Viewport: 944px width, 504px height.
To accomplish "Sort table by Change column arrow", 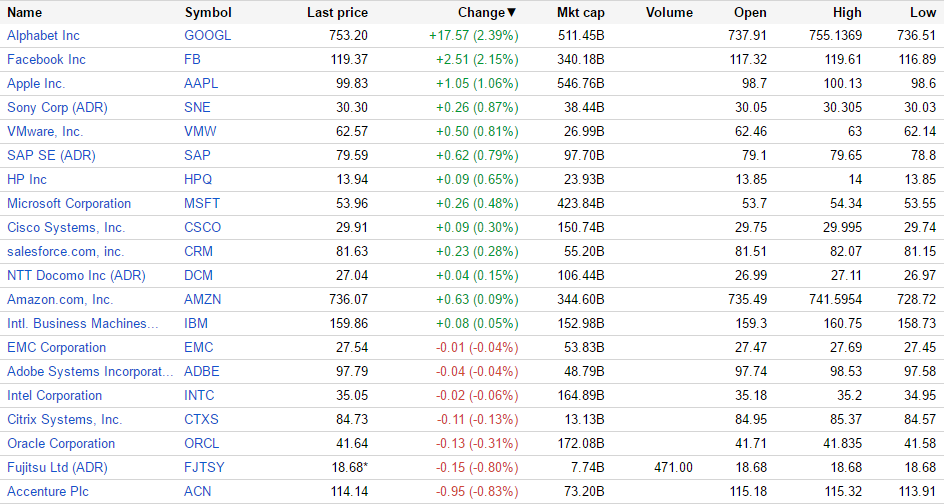I will (x=512, y=13).
